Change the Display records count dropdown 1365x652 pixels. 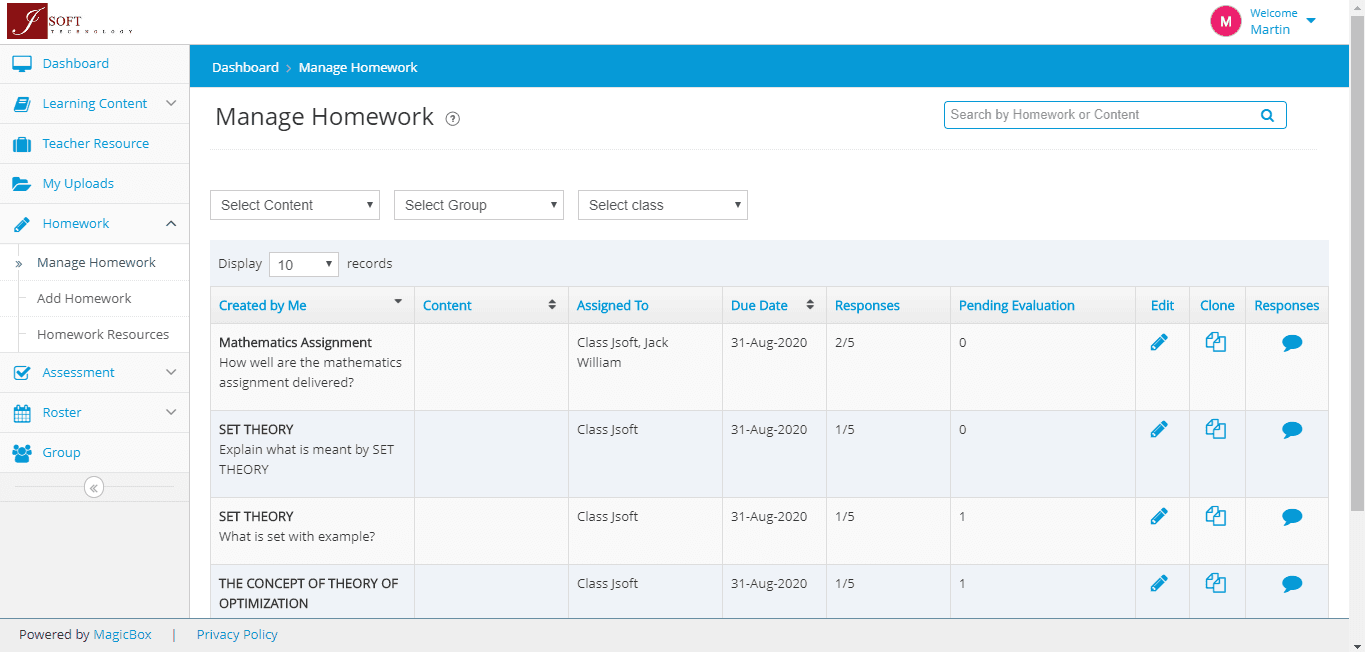tap(304, 264)
